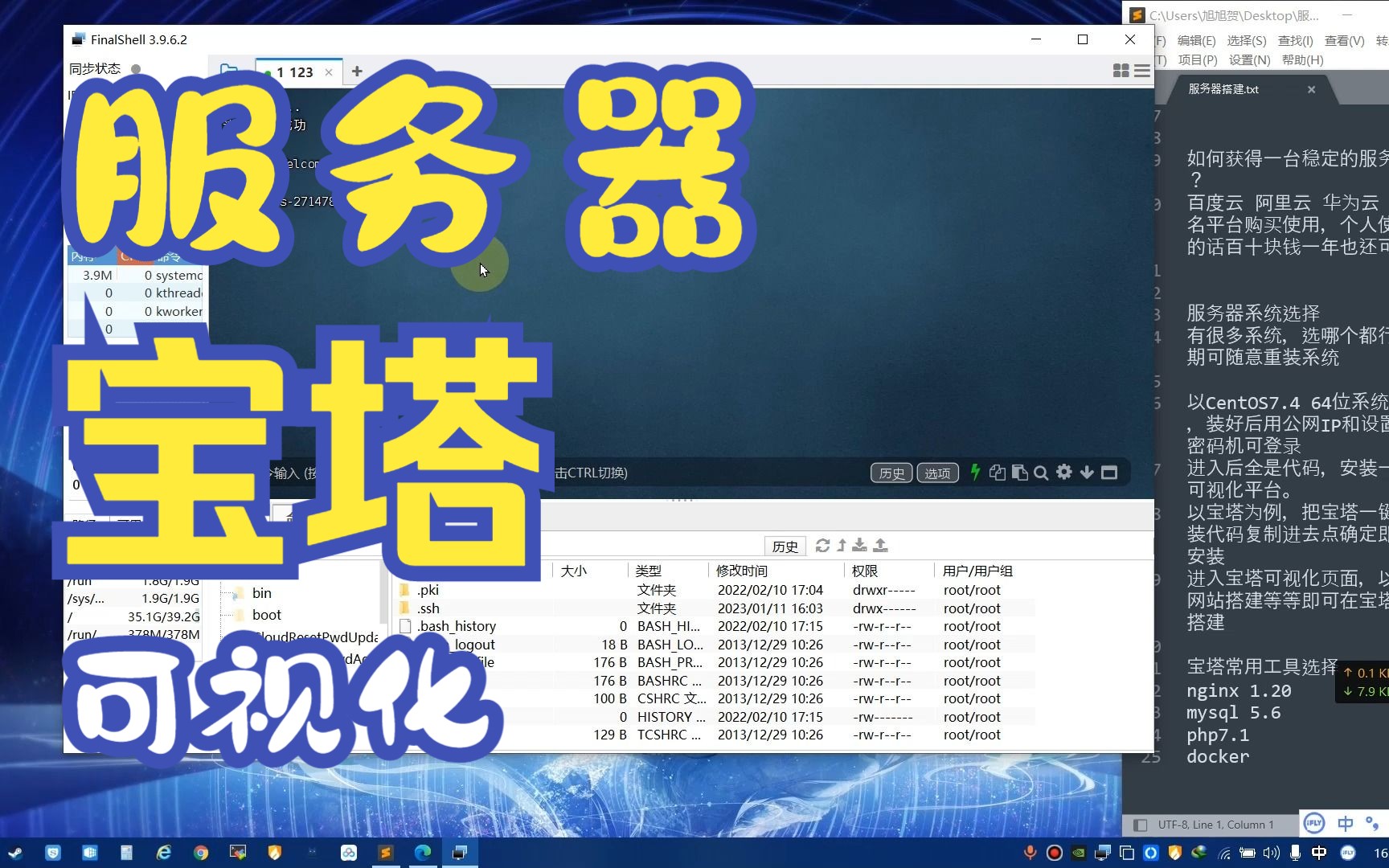Screen dimensions: 1389x868
Task: Click the paste icon in the terminal toolbar
Action: tap(1019, 473)
